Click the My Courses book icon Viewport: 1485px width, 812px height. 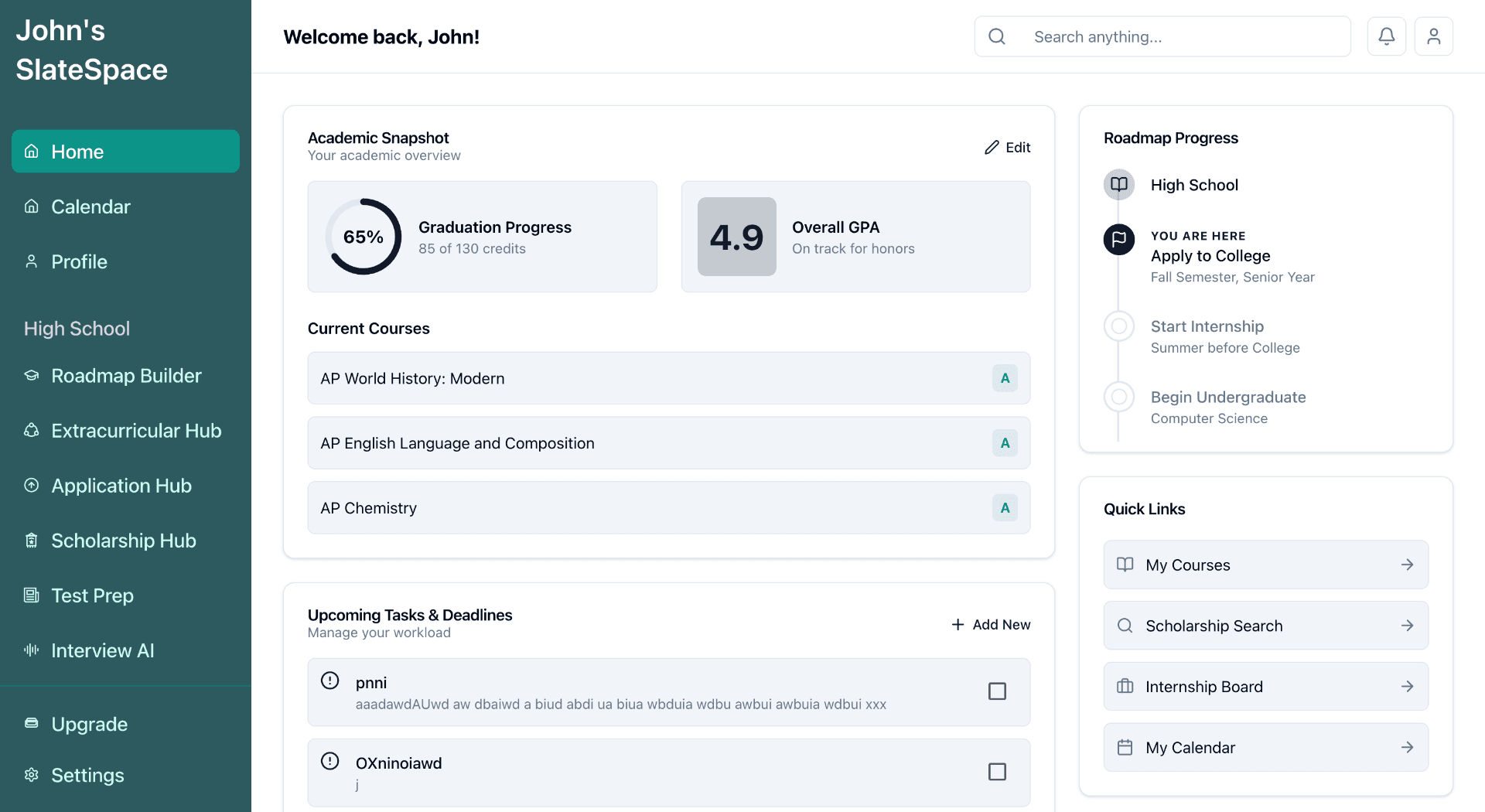tap(1125, 565)
